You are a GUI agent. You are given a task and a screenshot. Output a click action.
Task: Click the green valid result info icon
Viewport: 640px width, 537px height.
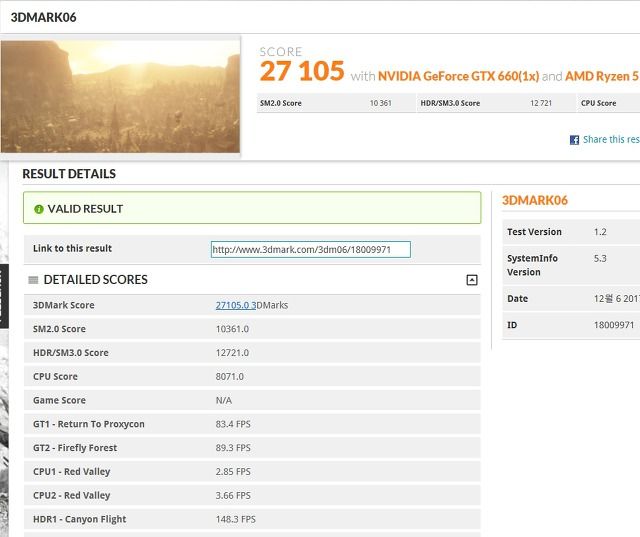point(39,209)
